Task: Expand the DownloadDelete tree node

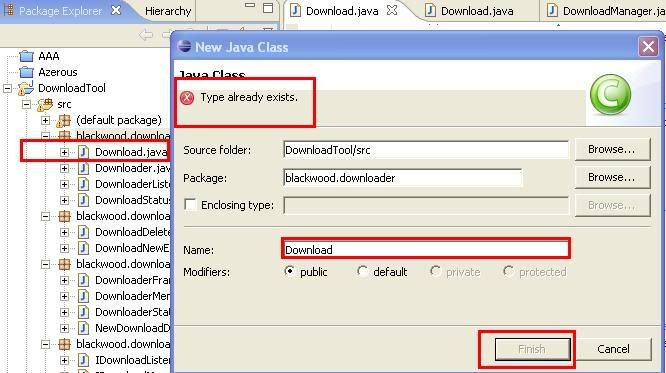Action: pos(65,232)
